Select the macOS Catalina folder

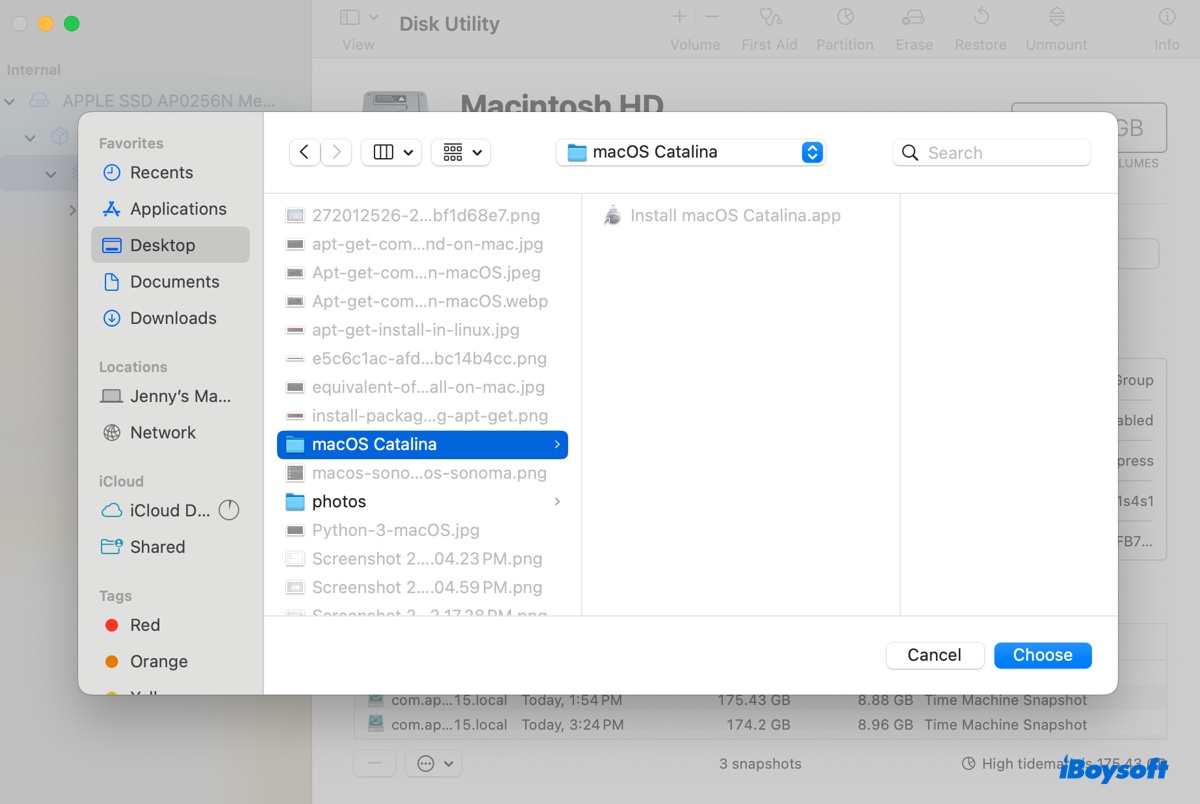[422, 444]
